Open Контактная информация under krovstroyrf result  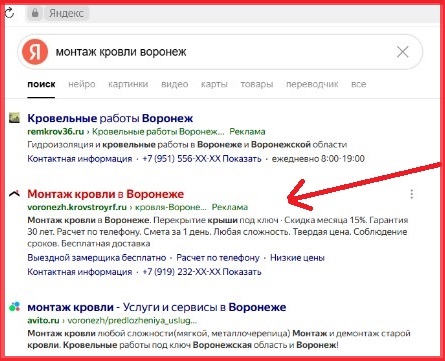[x=80, y=272]
